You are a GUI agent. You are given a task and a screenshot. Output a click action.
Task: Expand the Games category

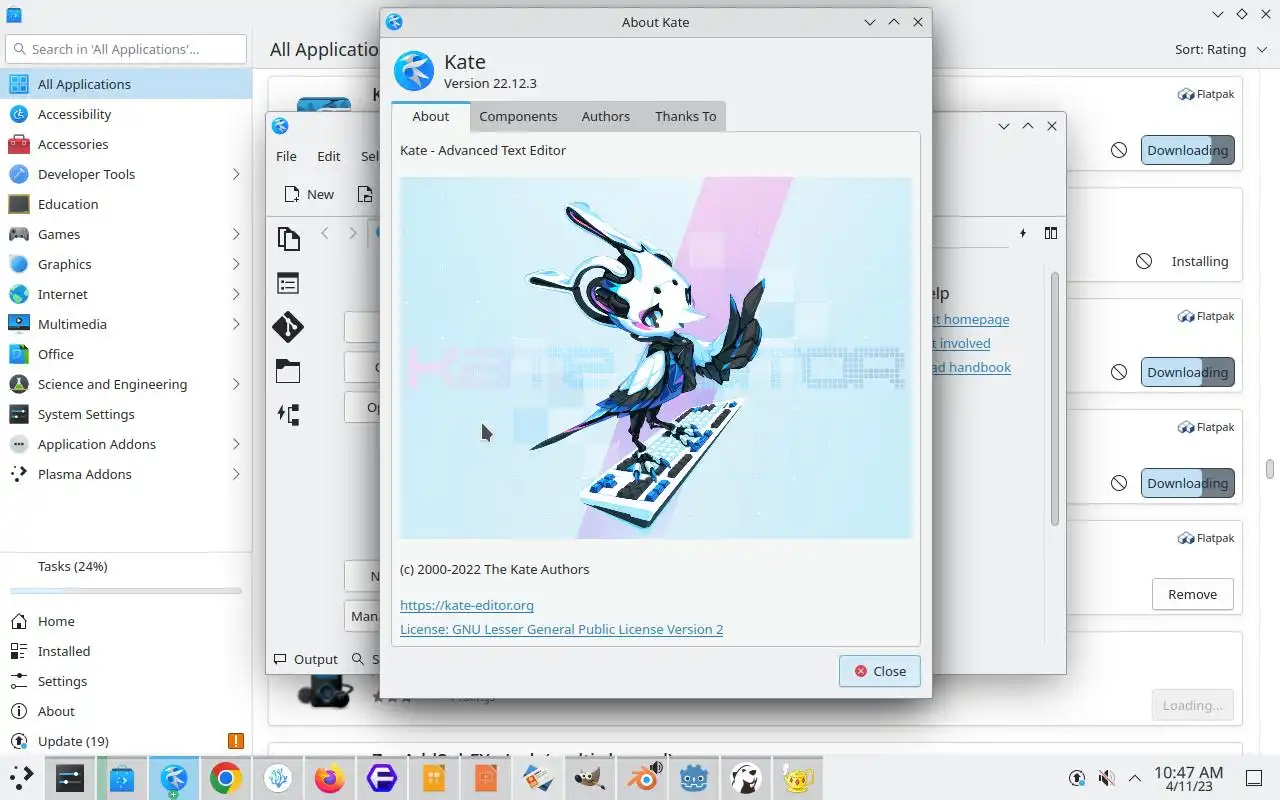[236, 234]
